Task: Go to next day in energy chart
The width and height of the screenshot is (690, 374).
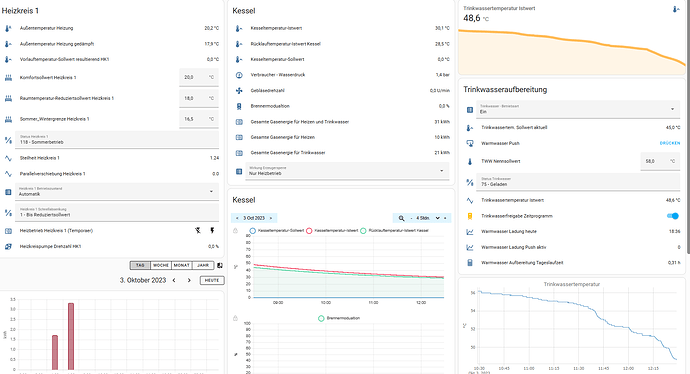Action: click(189, 280)
